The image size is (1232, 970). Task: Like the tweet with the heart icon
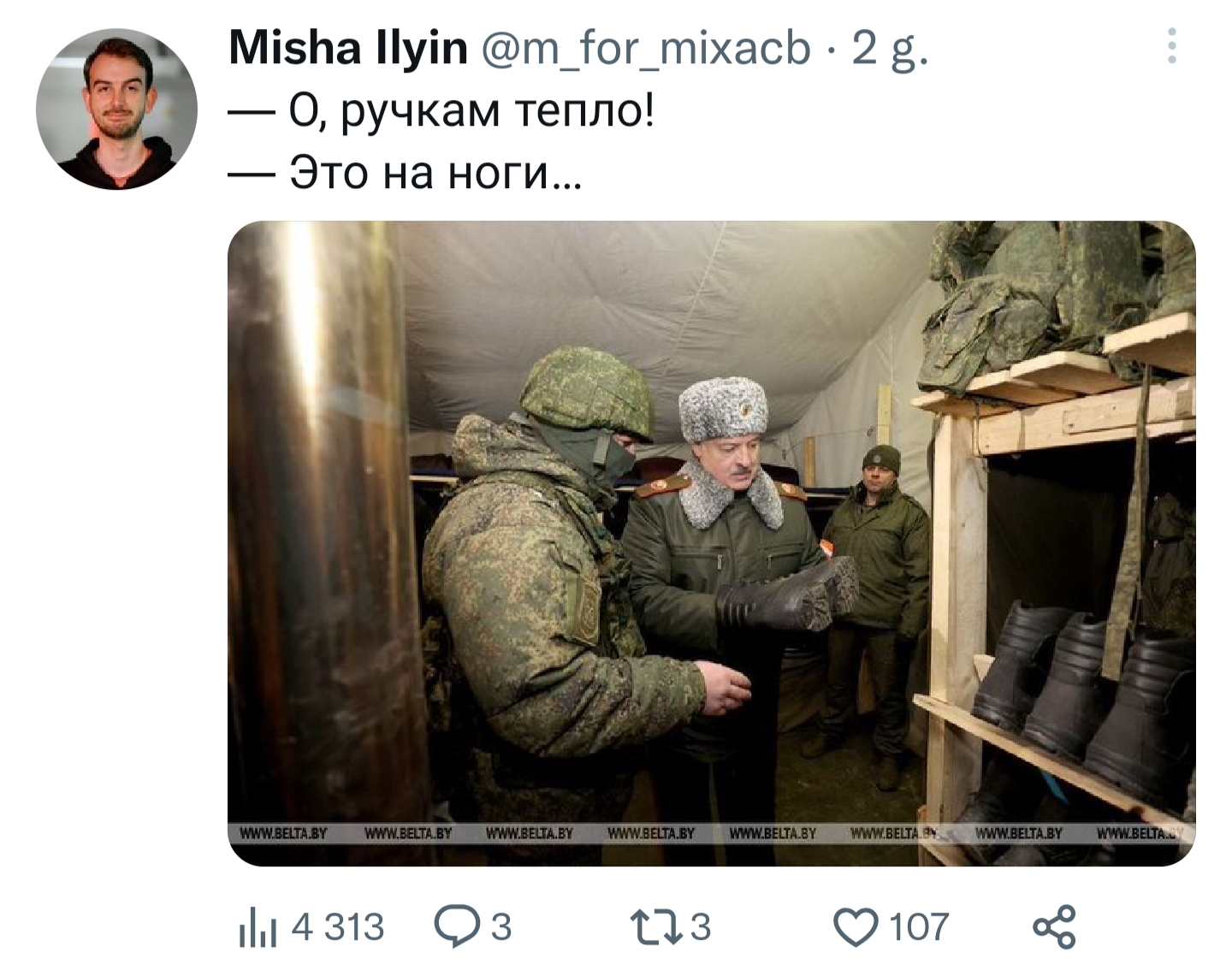(856, 927)
